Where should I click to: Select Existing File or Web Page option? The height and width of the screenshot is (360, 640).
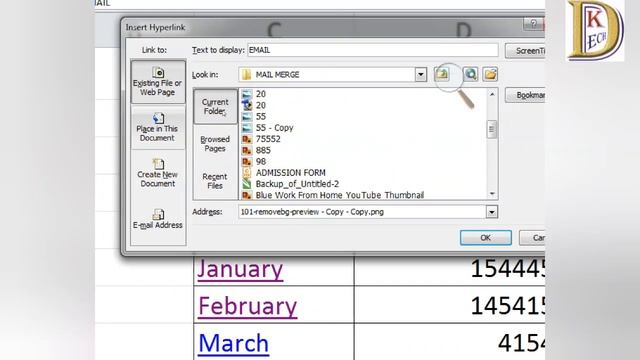(158, 82)
